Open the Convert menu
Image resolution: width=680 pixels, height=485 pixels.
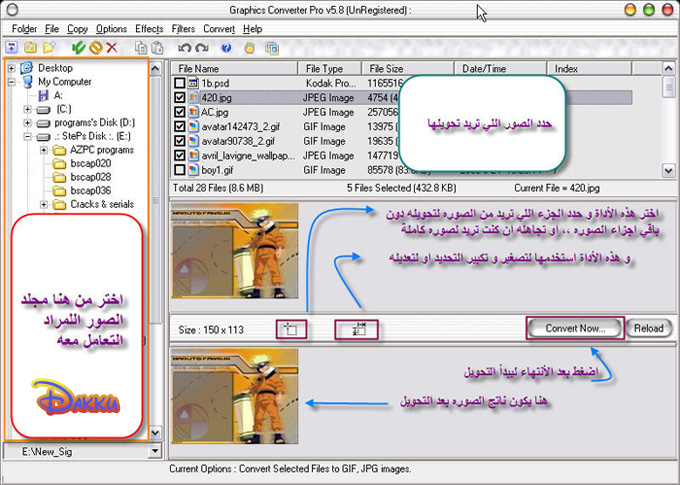tap(219, 29)
